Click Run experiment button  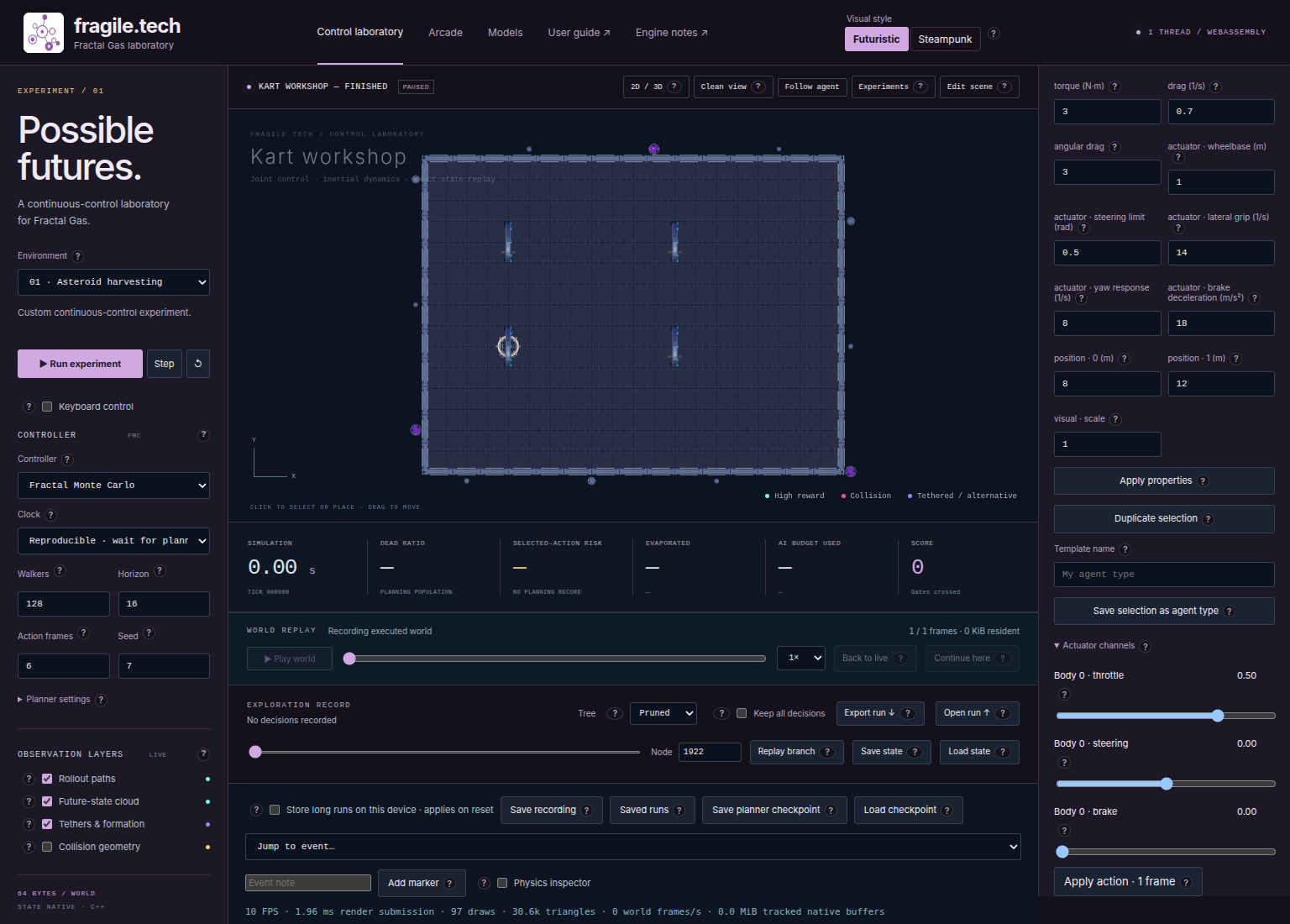(80, 364)
